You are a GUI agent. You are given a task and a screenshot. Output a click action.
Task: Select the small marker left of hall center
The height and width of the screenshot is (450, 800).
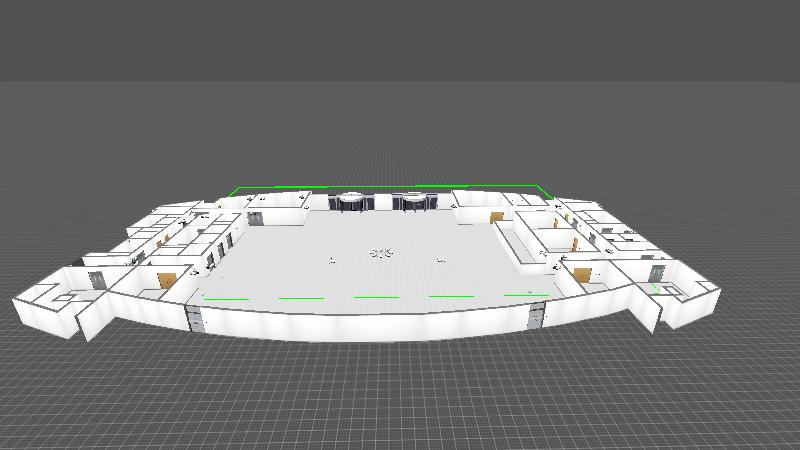(332, 260)
